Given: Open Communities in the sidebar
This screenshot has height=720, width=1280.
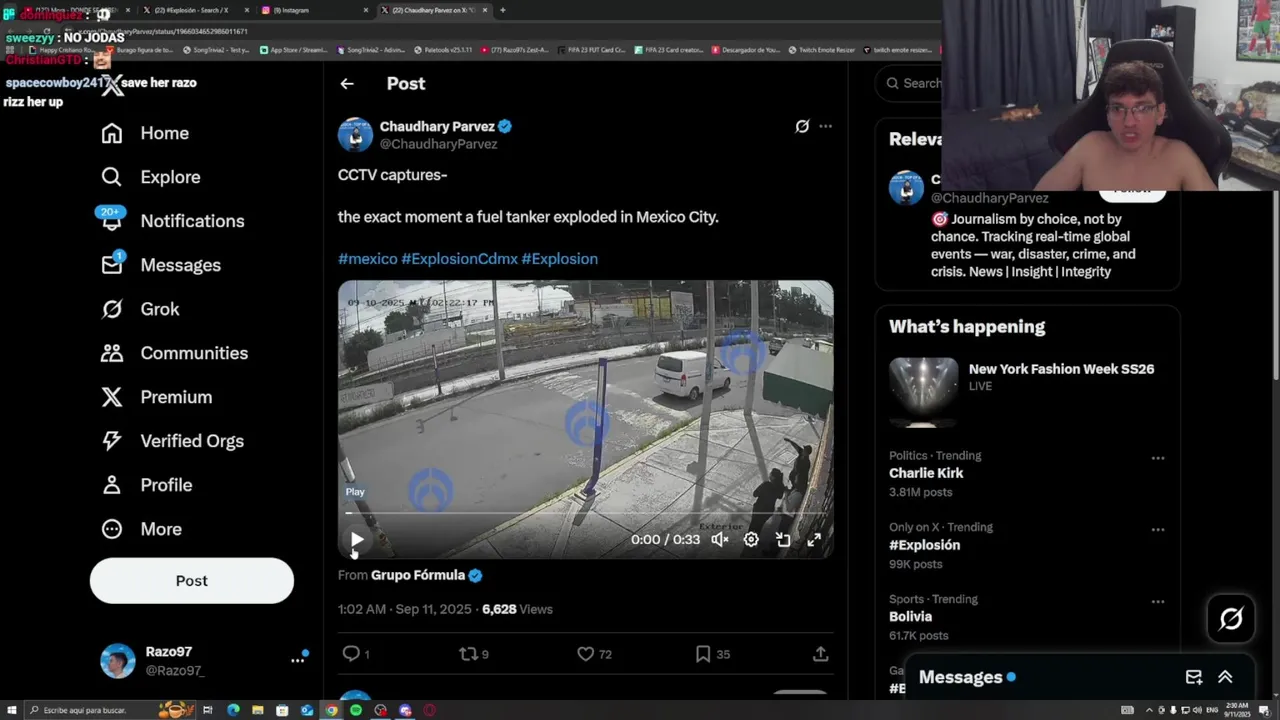Looking at the screenshot, I should pos(174,353).
